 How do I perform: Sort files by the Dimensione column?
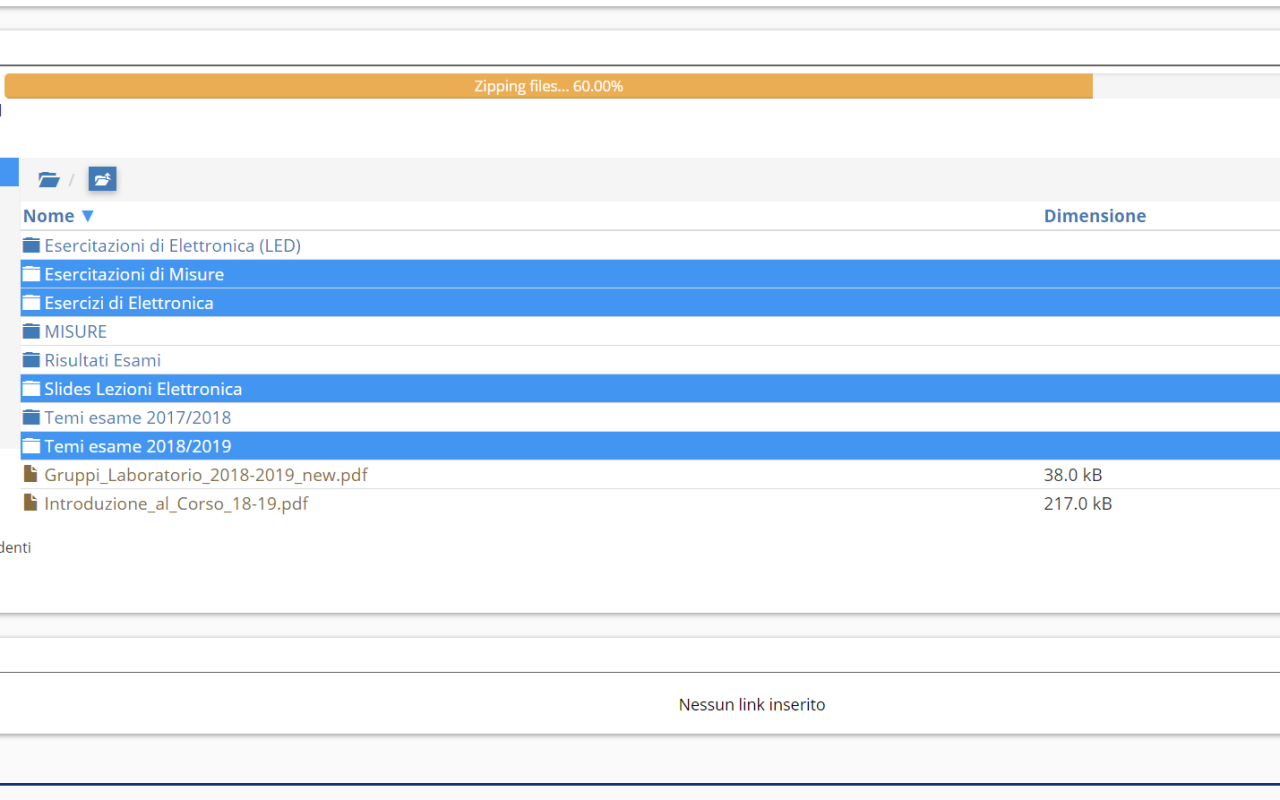(x=1095, y=215)
